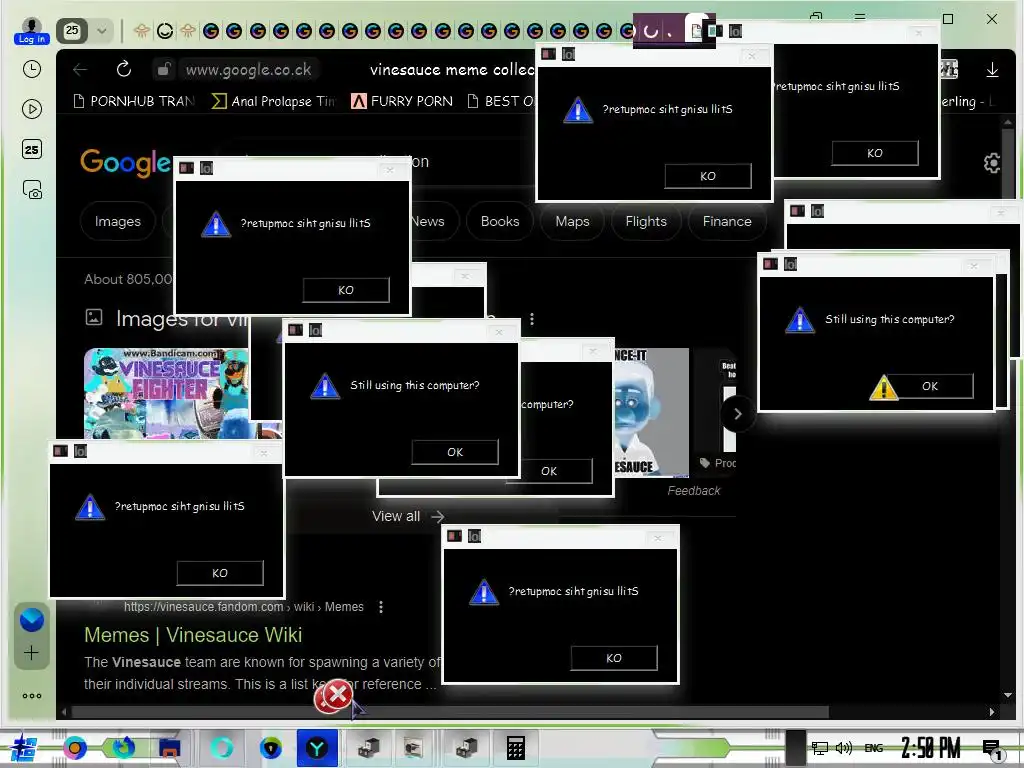Go back with the browser back arrow
Viewport: 1024px width, 768px height.
[80, 69]
